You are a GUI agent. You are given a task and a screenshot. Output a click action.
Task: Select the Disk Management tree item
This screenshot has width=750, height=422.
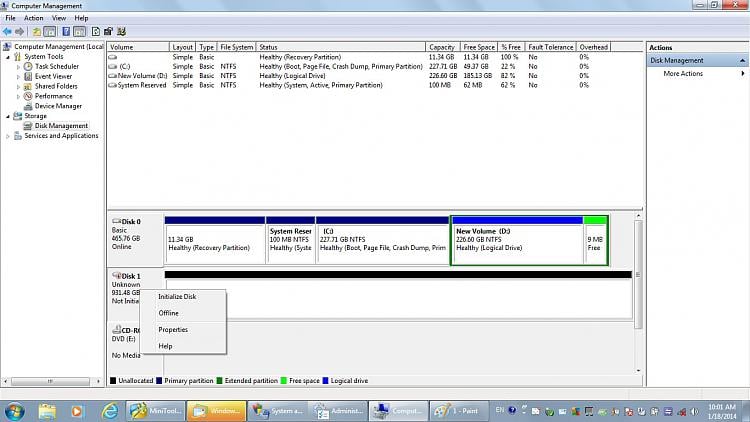[61, 126]
